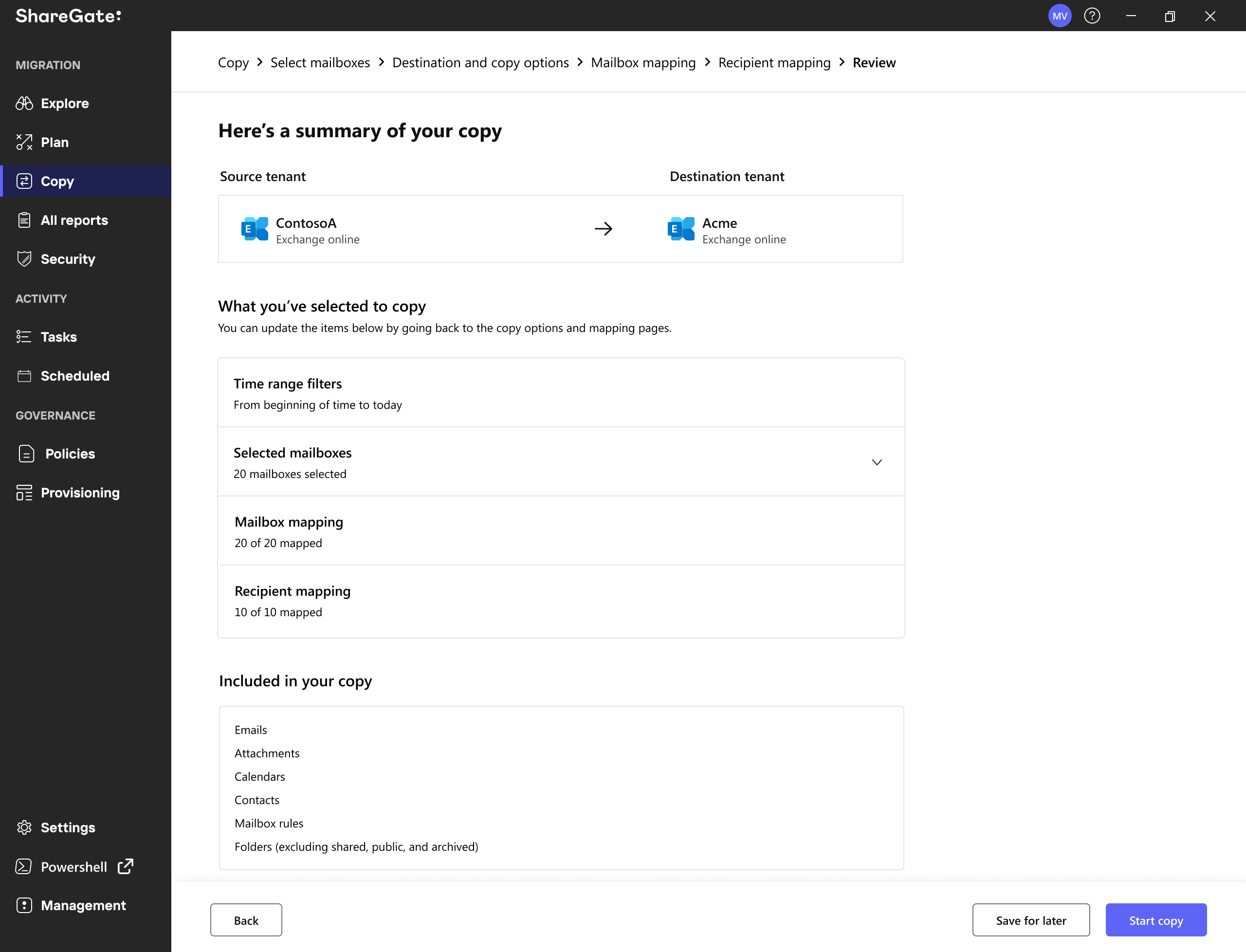Open the help question mark icon
This screenshot has width=1246, height=952.
click(x=1092, y=16)
